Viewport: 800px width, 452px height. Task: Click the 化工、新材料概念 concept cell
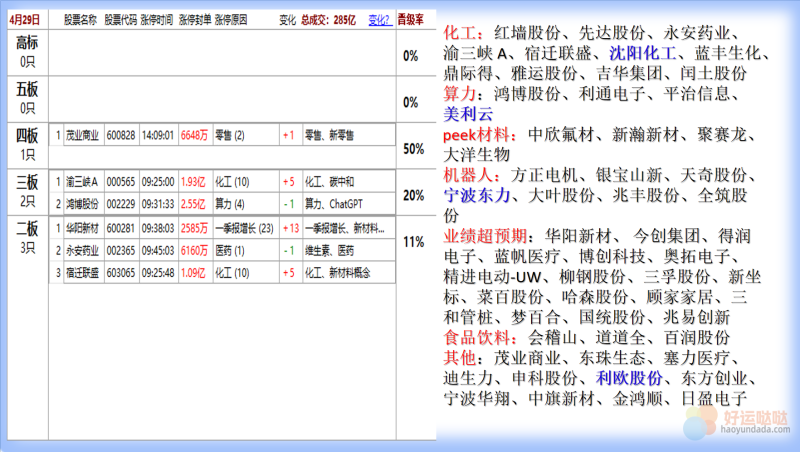coord(337,273)
